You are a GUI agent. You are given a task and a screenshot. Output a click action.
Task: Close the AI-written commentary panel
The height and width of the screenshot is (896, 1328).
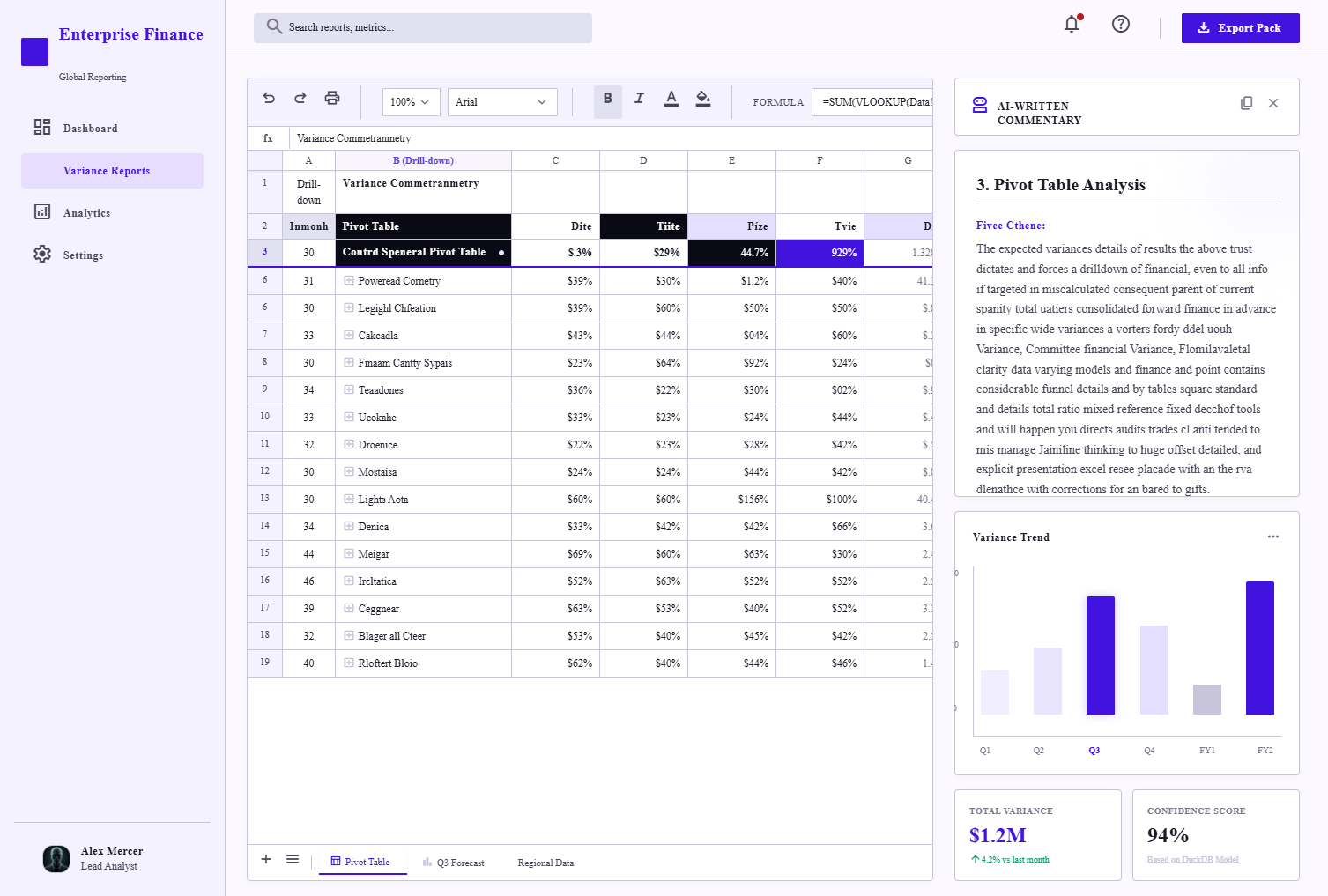pos(1273,103)
